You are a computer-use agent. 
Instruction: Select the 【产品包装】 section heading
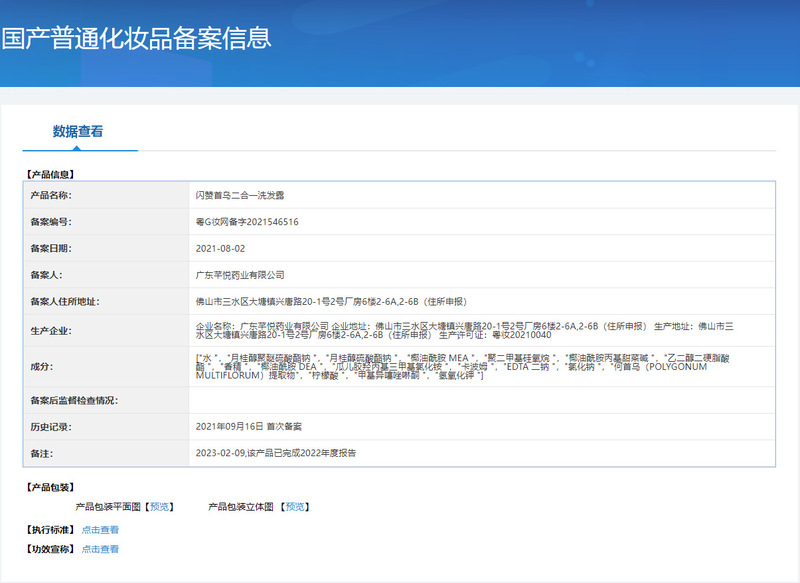[51, 487]
